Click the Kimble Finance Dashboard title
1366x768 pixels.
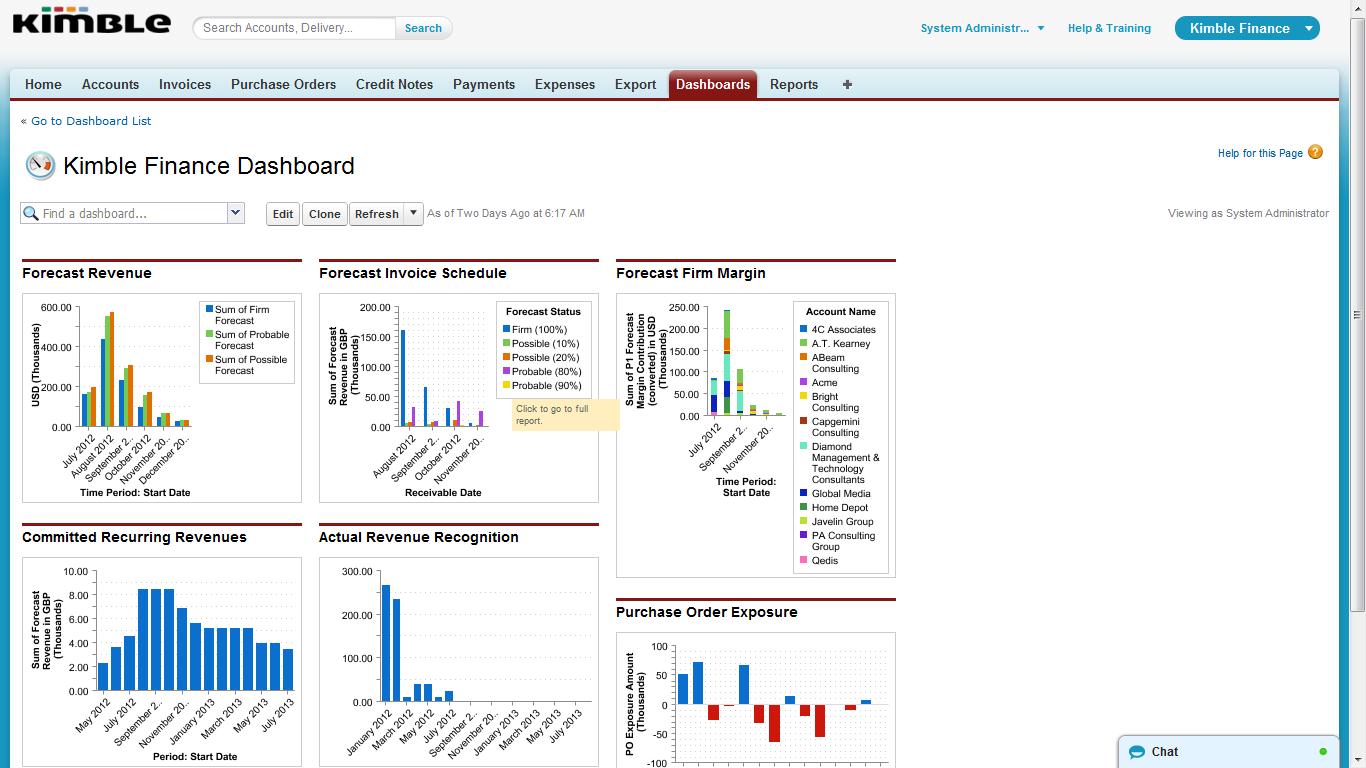click(209, 166)
